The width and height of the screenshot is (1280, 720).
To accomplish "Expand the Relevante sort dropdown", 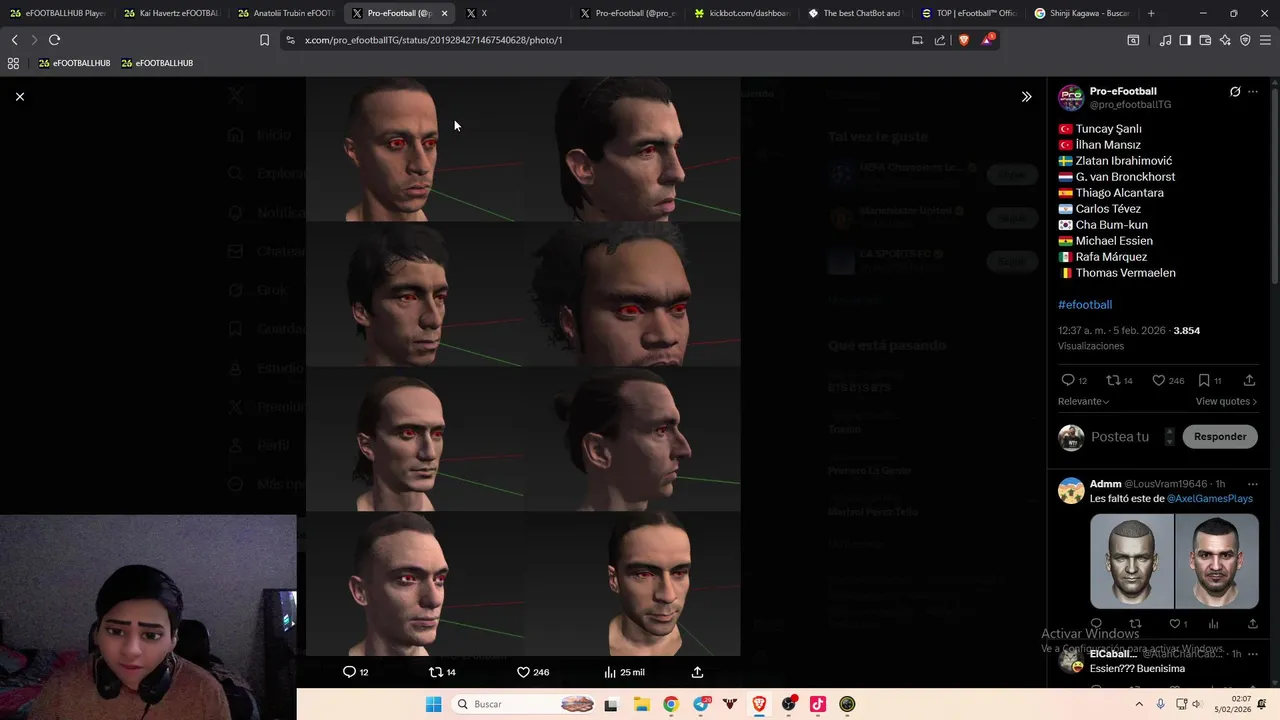I will [x=1084, y=401].
